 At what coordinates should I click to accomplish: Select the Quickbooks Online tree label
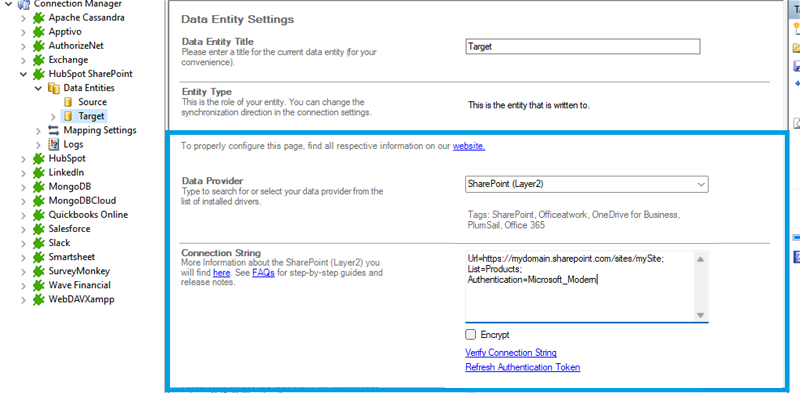(88, 215)
